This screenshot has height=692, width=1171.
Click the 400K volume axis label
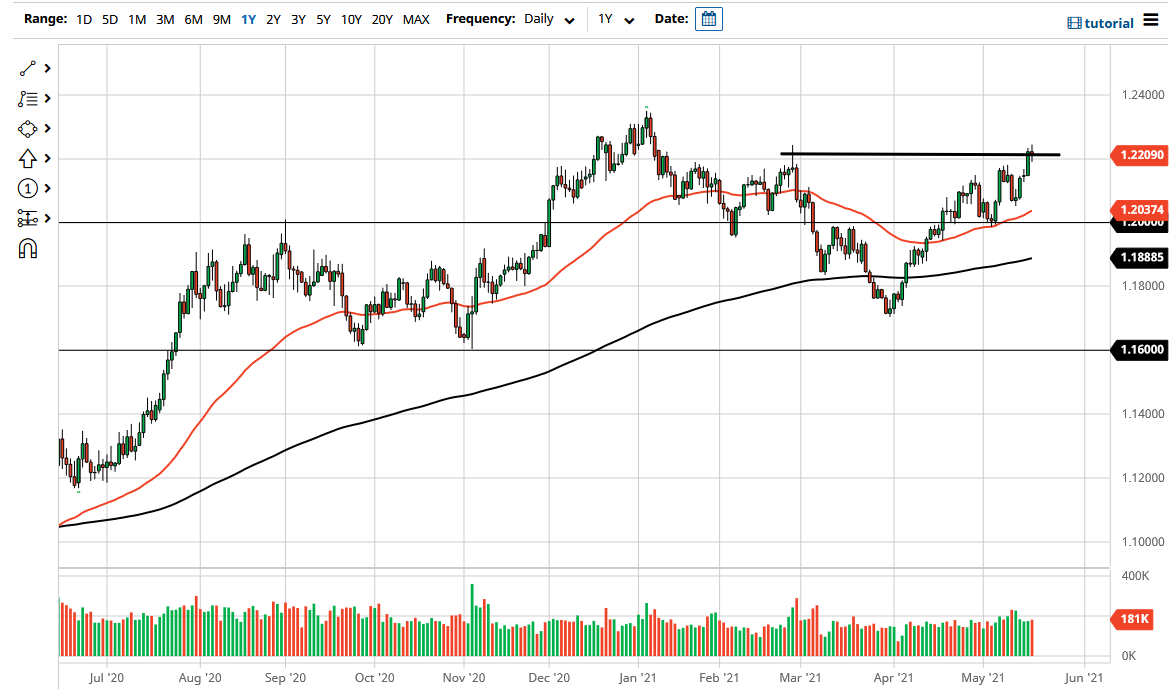(x=1135, y=576)
